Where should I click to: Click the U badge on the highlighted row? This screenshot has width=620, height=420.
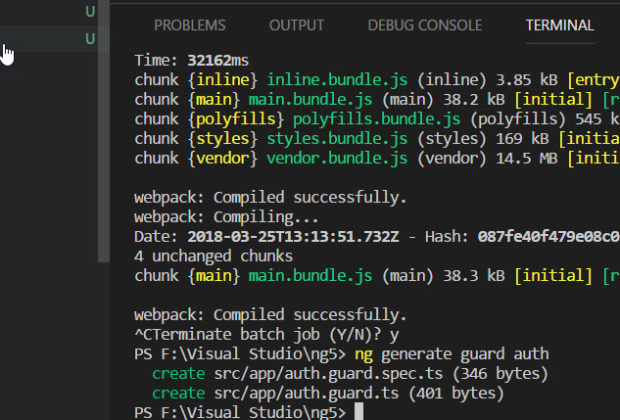coord(90,39)
